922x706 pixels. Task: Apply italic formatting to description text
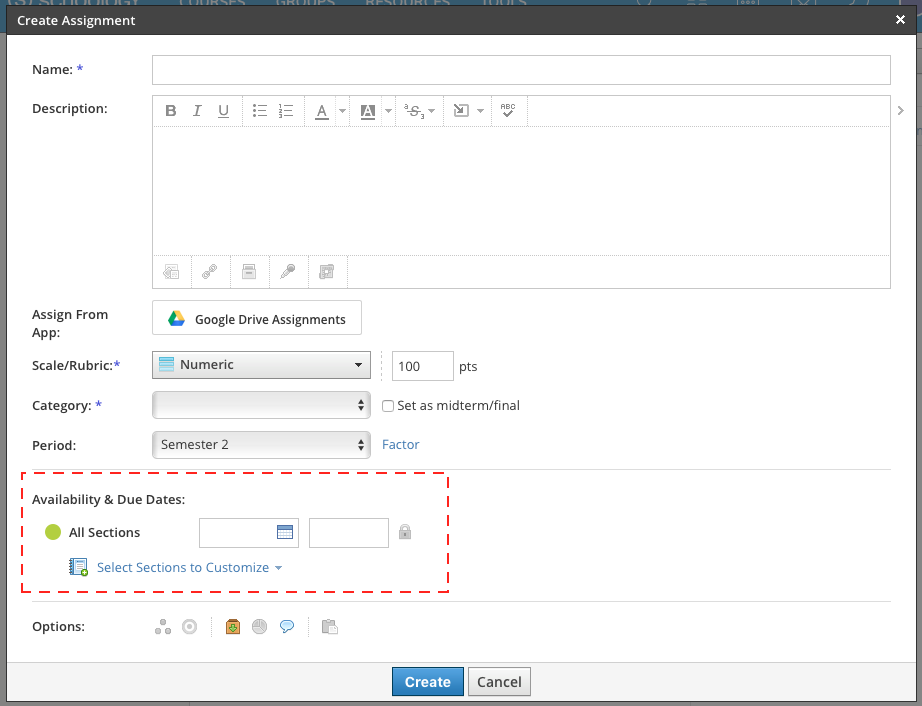(x=197, y=111)
